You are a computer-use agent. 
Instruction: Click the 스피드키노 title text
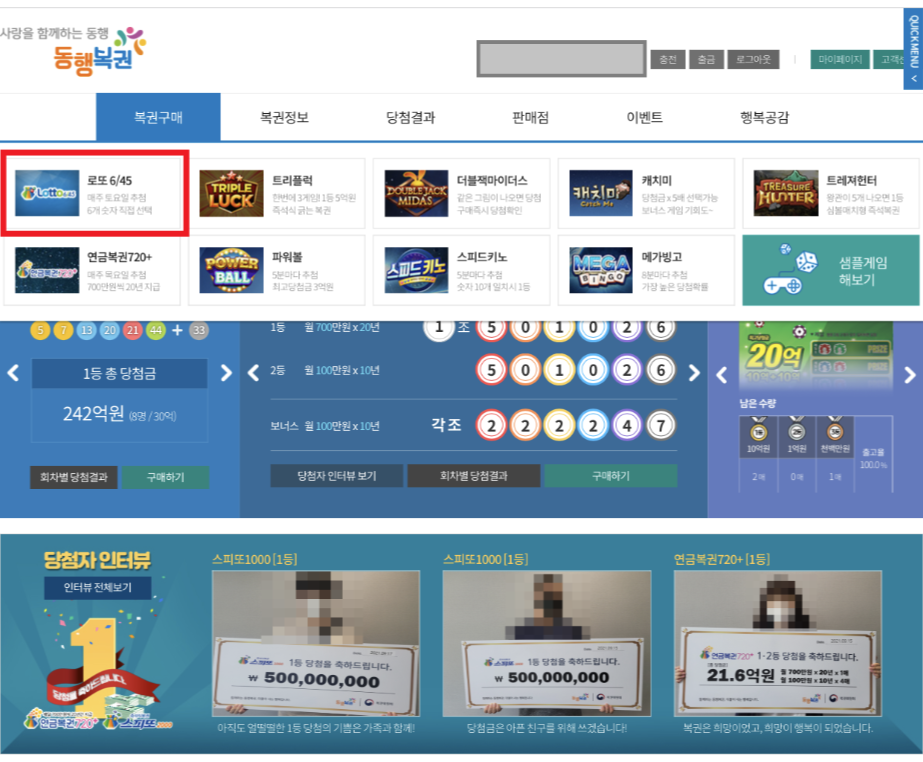pos(482,257)
